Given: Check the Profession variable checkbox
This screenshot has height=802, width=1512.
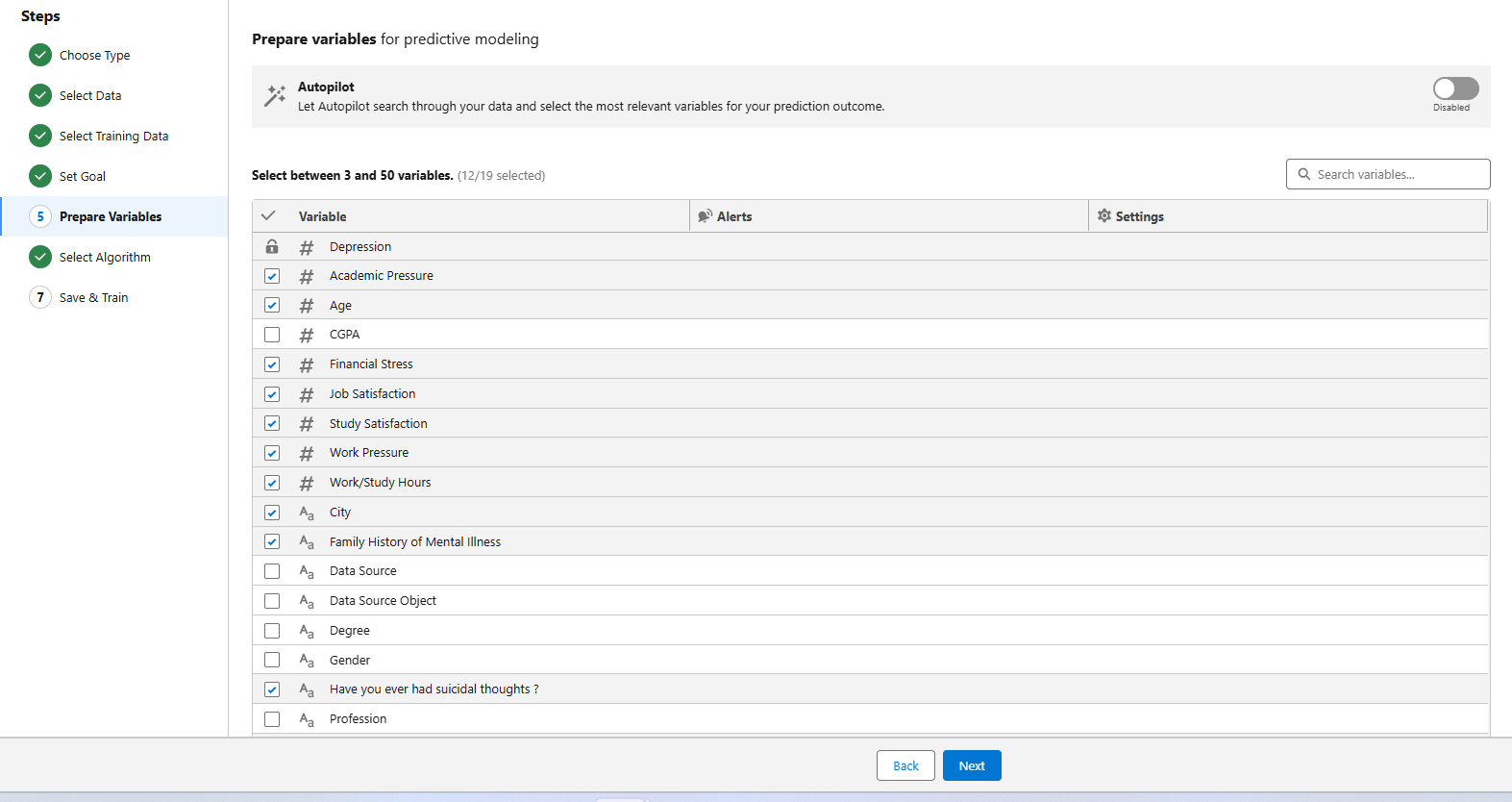Looking at the screenshot, I should pos(272,719).
